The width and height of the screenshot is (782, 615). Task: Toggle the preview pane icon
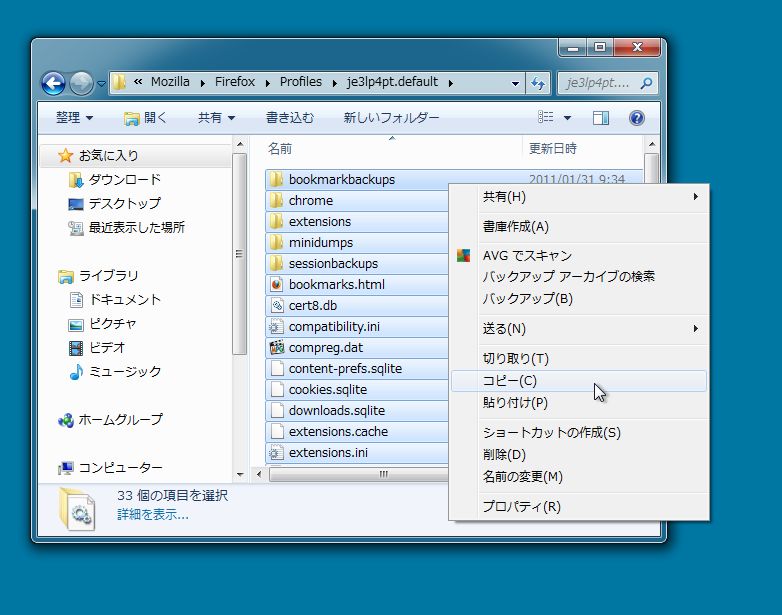point(600,118)
